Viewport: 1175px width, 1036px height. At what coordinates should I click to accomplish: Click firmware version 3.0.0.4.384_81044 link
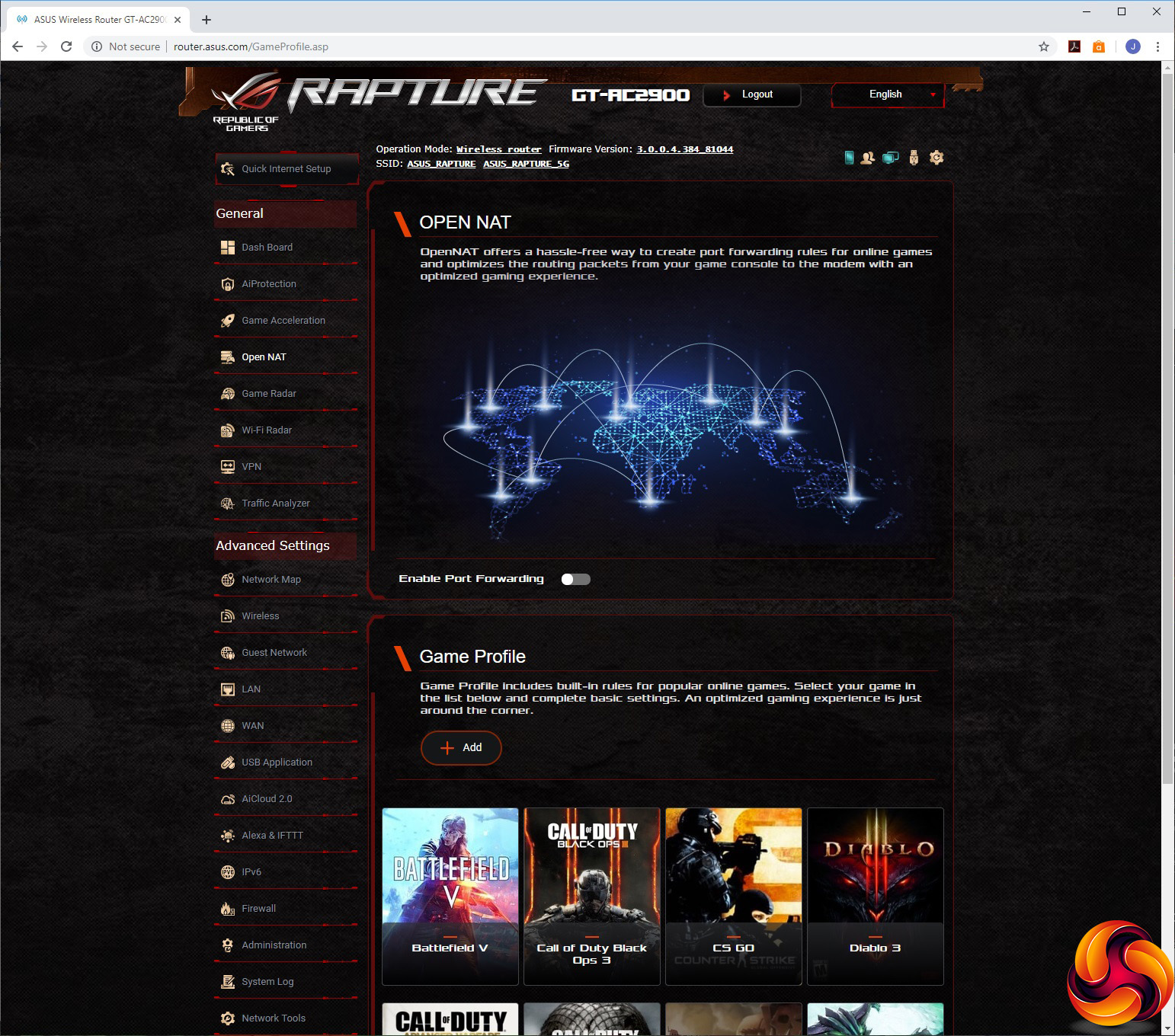[685, 149]
